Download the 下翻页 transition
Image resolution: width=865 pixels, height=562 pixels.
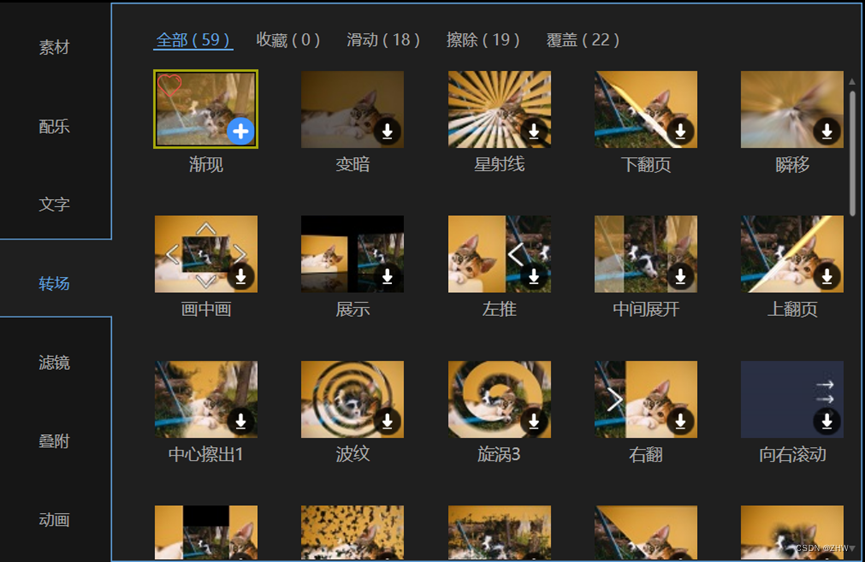pos(680,131)
